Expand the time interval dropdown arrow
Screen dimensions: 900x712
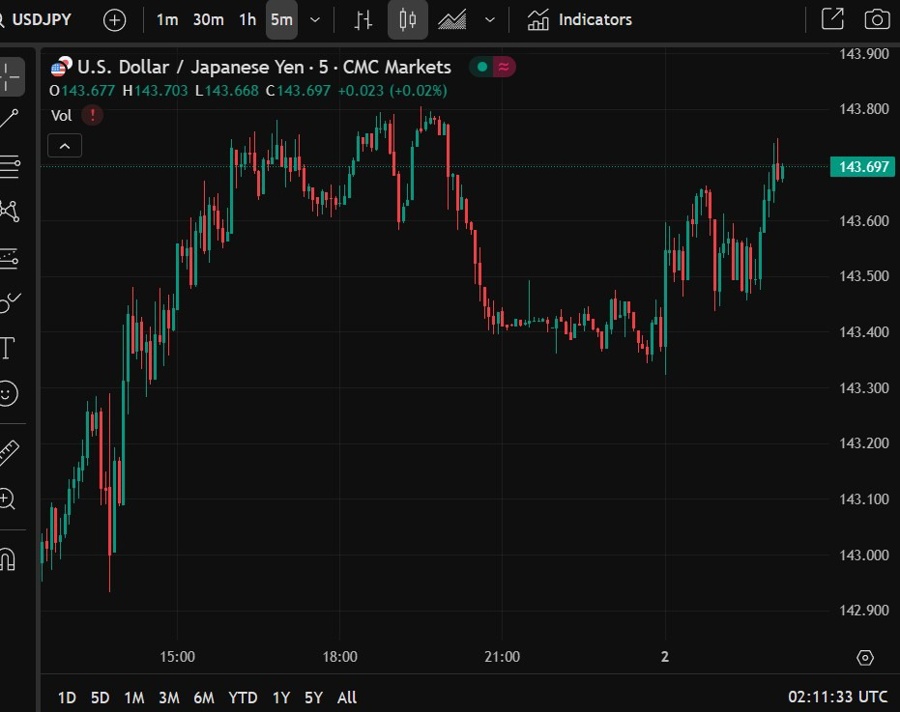pyautogui.click(x=316, y=20)
